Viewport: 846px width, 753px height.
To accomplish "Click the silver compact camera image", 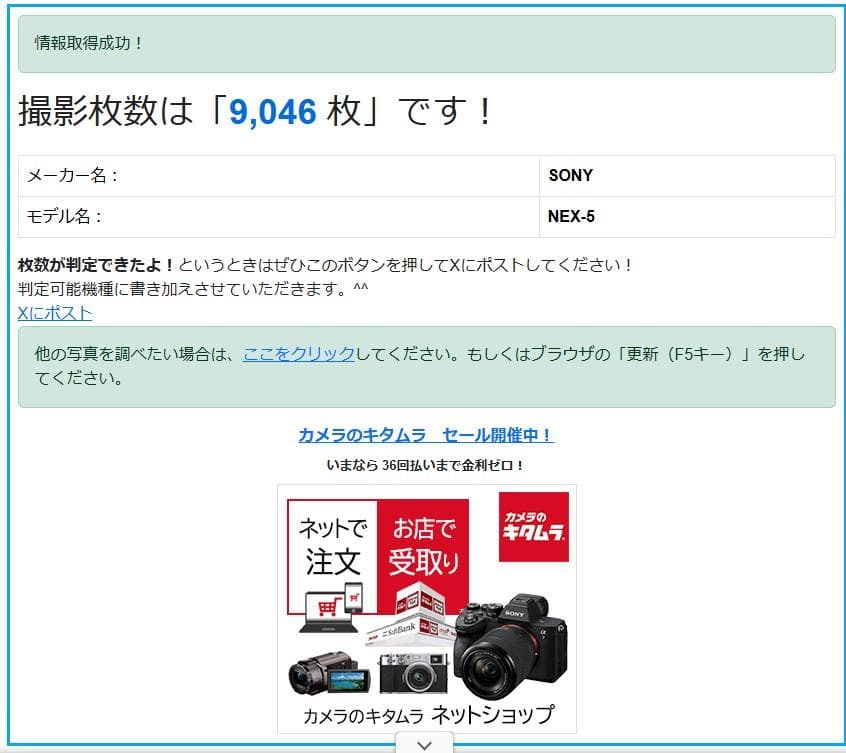I will [x=413, y=673].
